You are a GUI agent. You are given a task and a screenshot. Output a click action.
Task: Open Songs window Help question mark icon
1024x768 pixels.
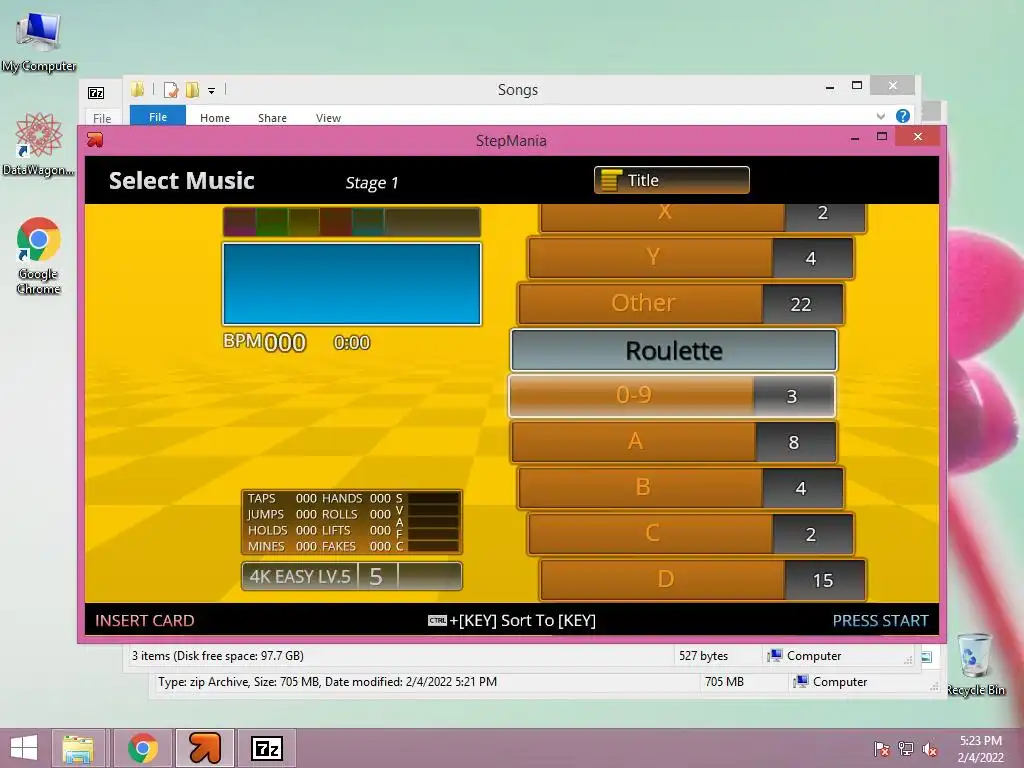(903, 116)
